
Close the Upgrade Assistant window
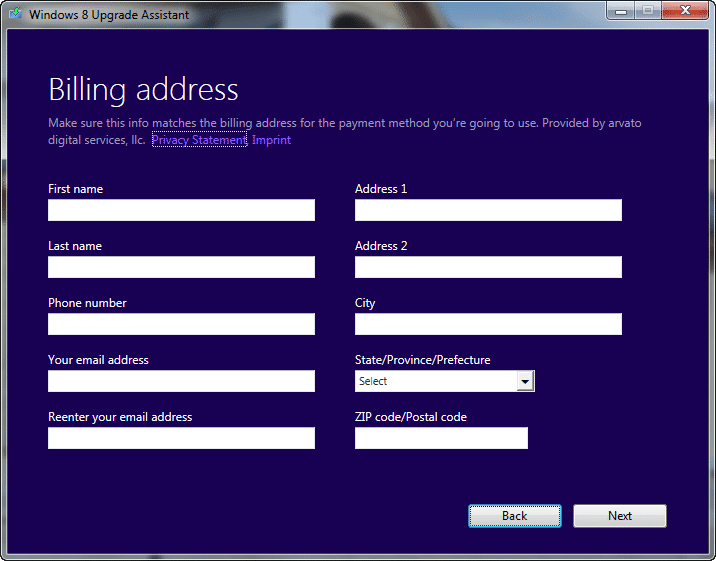pos(684,10)
